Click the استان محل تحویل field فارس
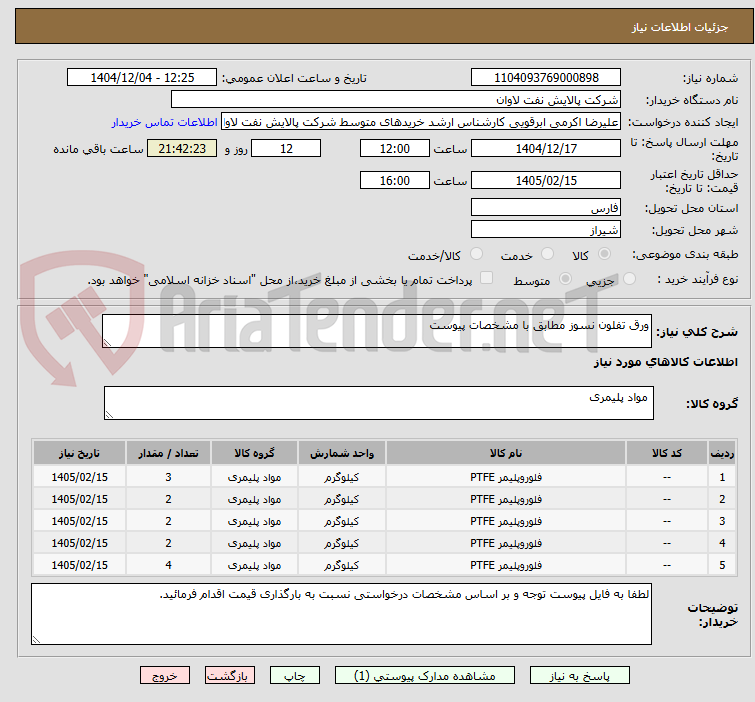 click(x=546, y=208)
